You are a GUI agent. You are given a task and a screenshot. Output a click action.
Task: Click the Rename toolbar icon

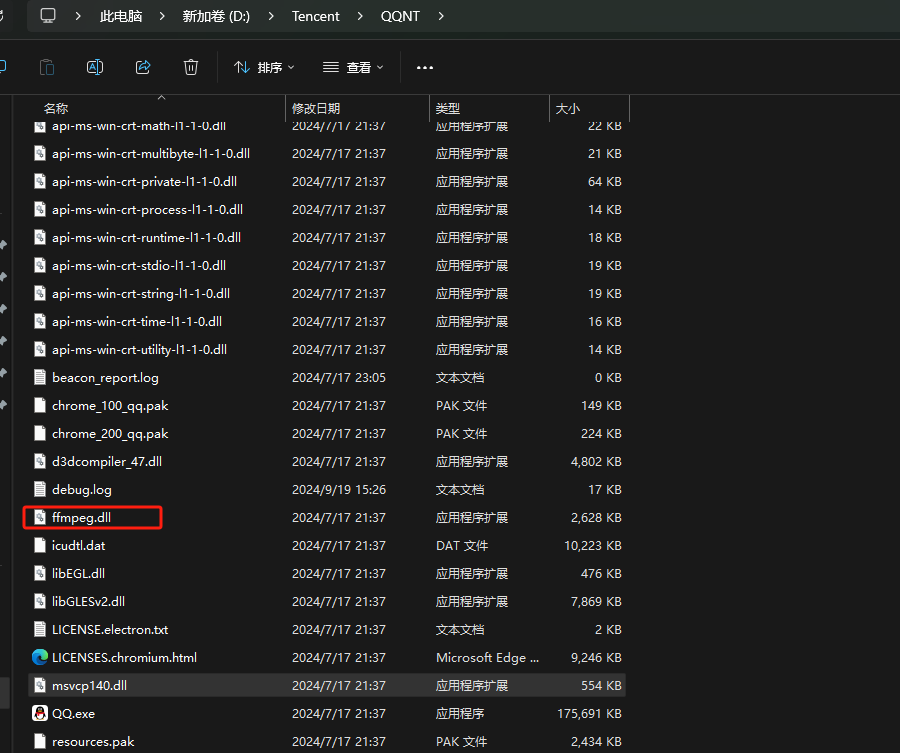(95, 67)
